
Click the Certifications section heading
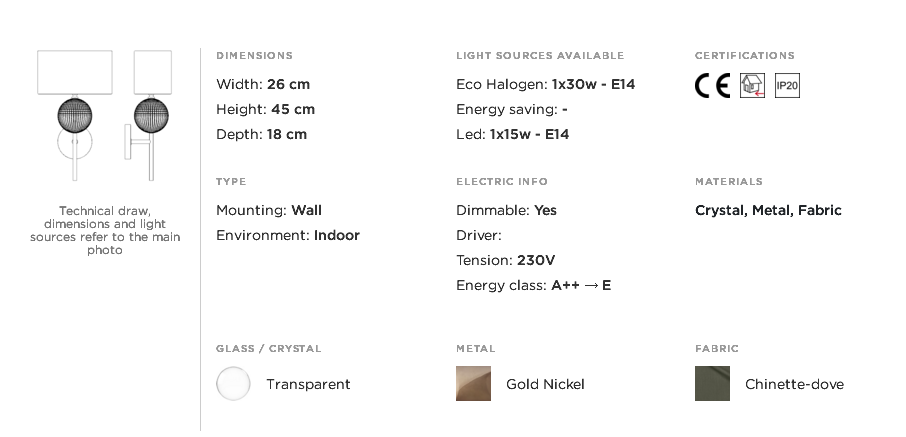(x=744, y=55)
